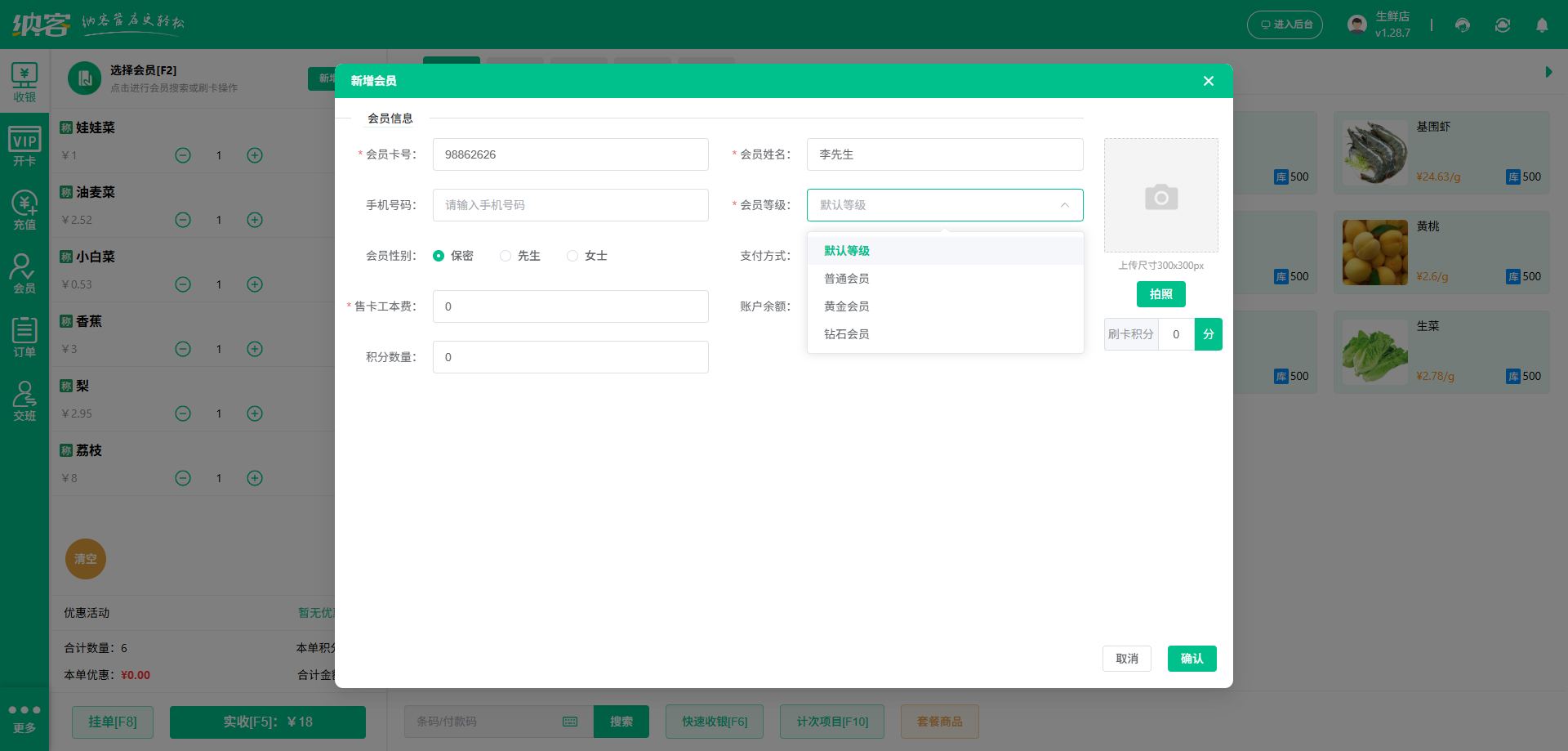The width and height of the screenshot is (1568, 751).
Task: Select 保密 gender radio button
Action: tap(439, 256)
